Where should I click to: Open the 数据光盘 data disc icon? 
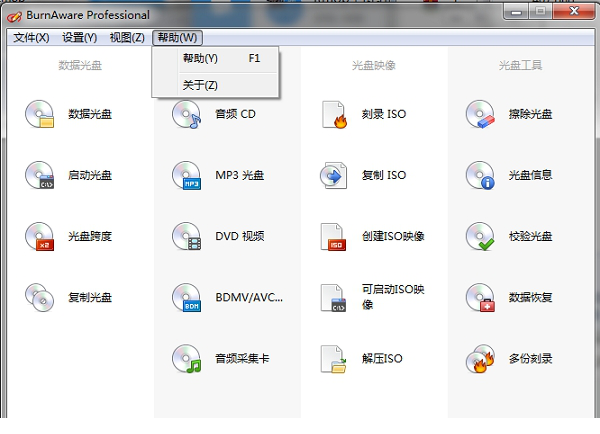pyautogui.click(x=39, y=114)
